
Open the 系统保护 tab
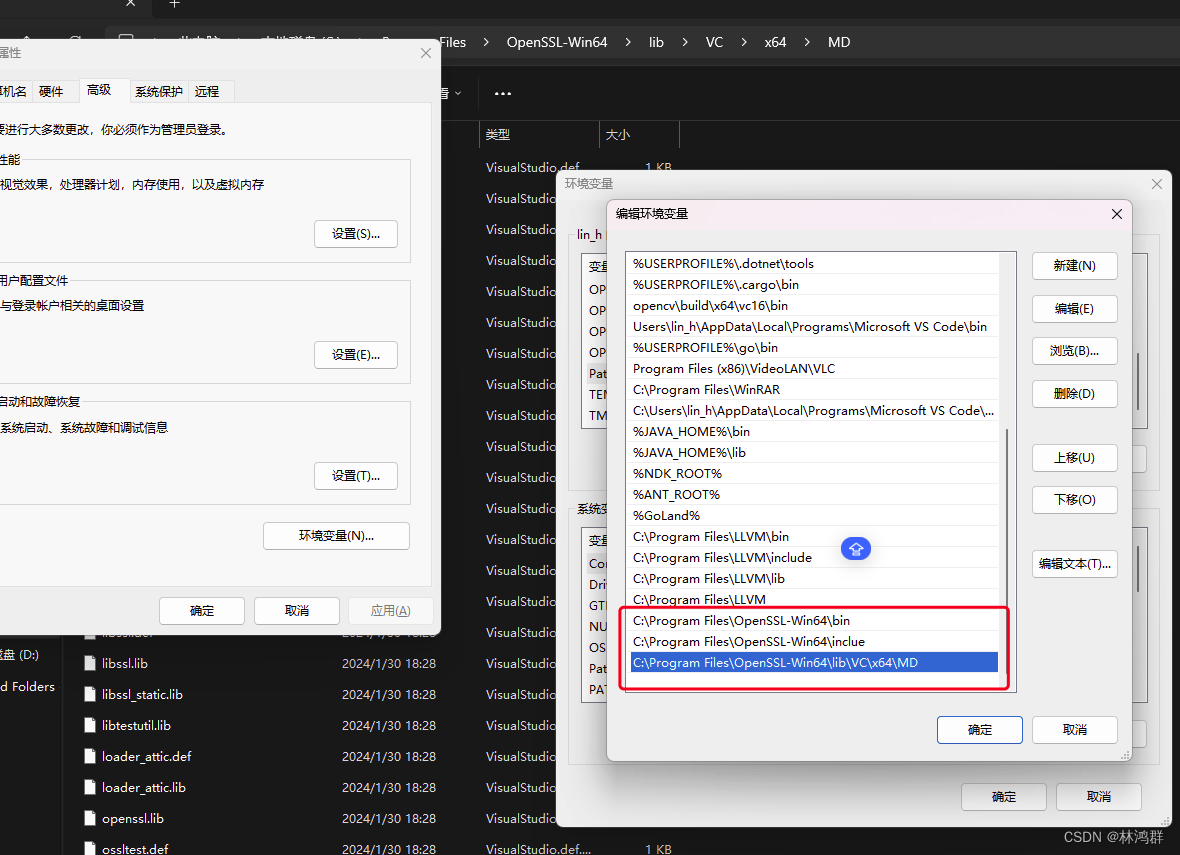click(159, 92)
